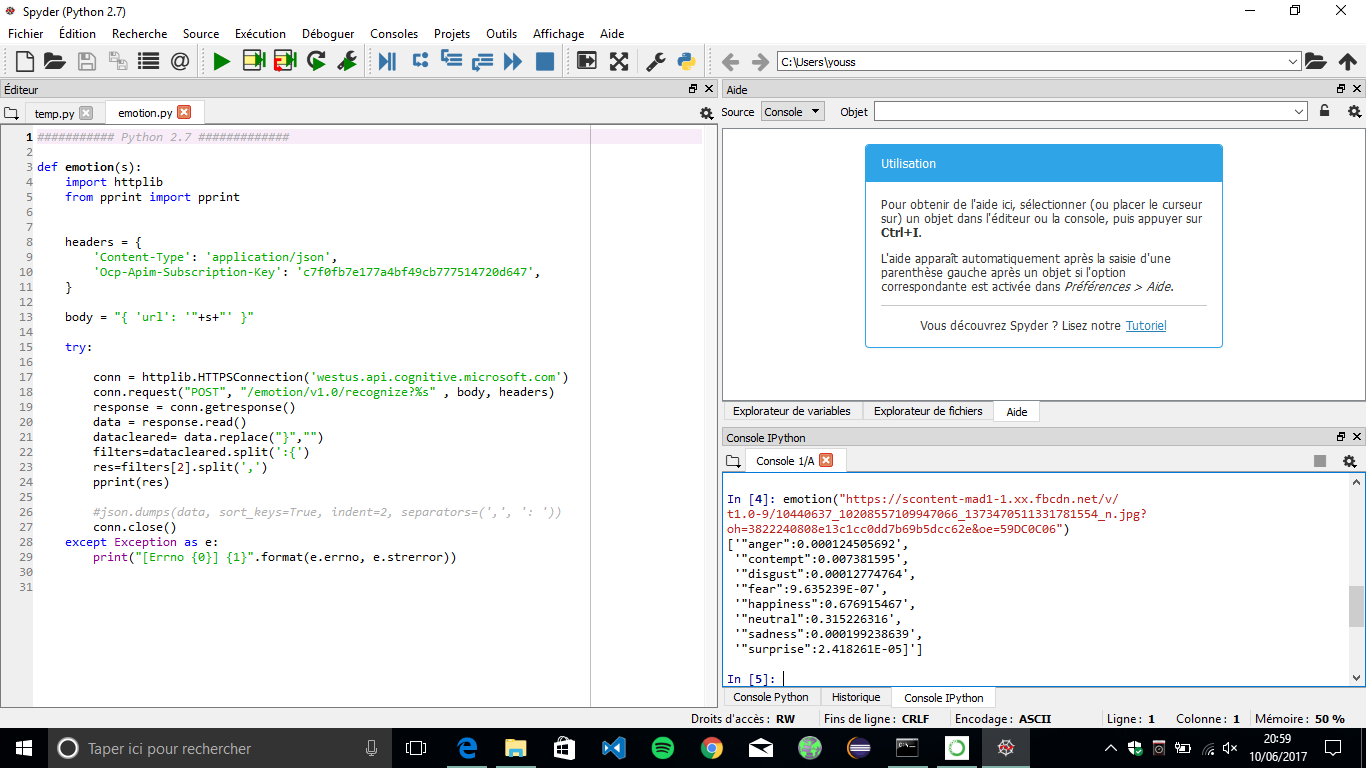
Task: Save the current file
Action: 86,61
